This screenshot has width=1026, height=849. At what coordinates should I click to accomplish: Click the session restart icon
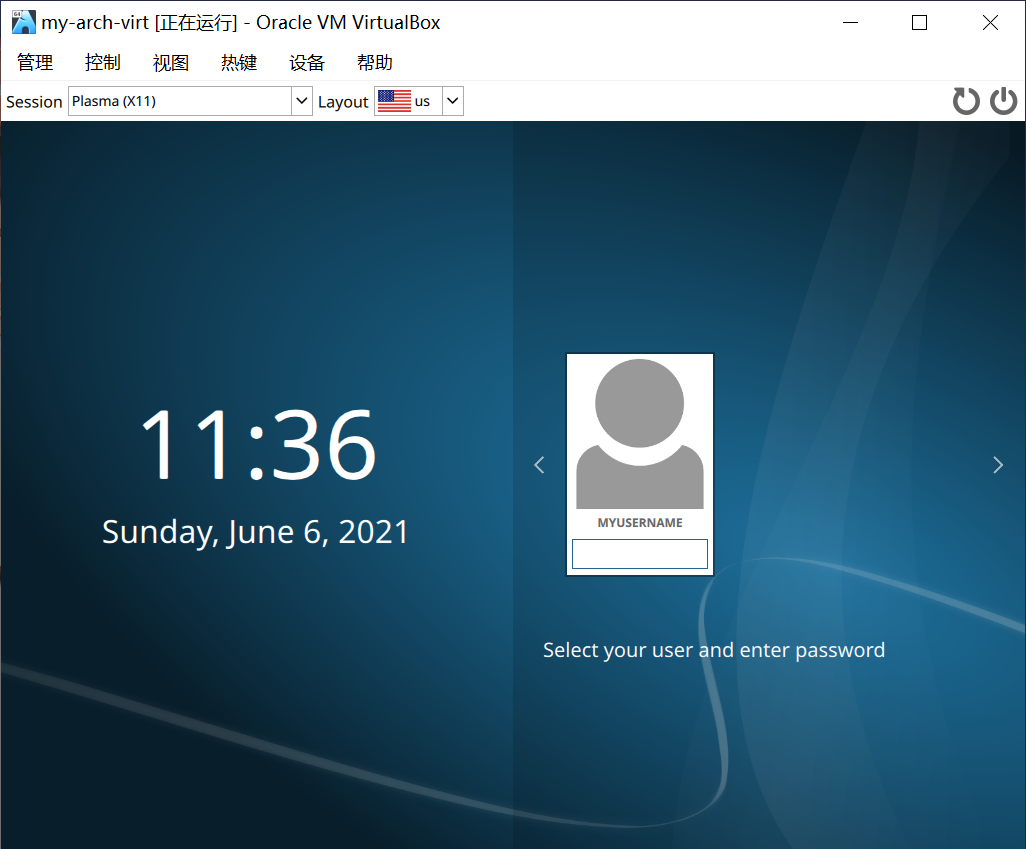pyautogui.click(x=965, y=100)
